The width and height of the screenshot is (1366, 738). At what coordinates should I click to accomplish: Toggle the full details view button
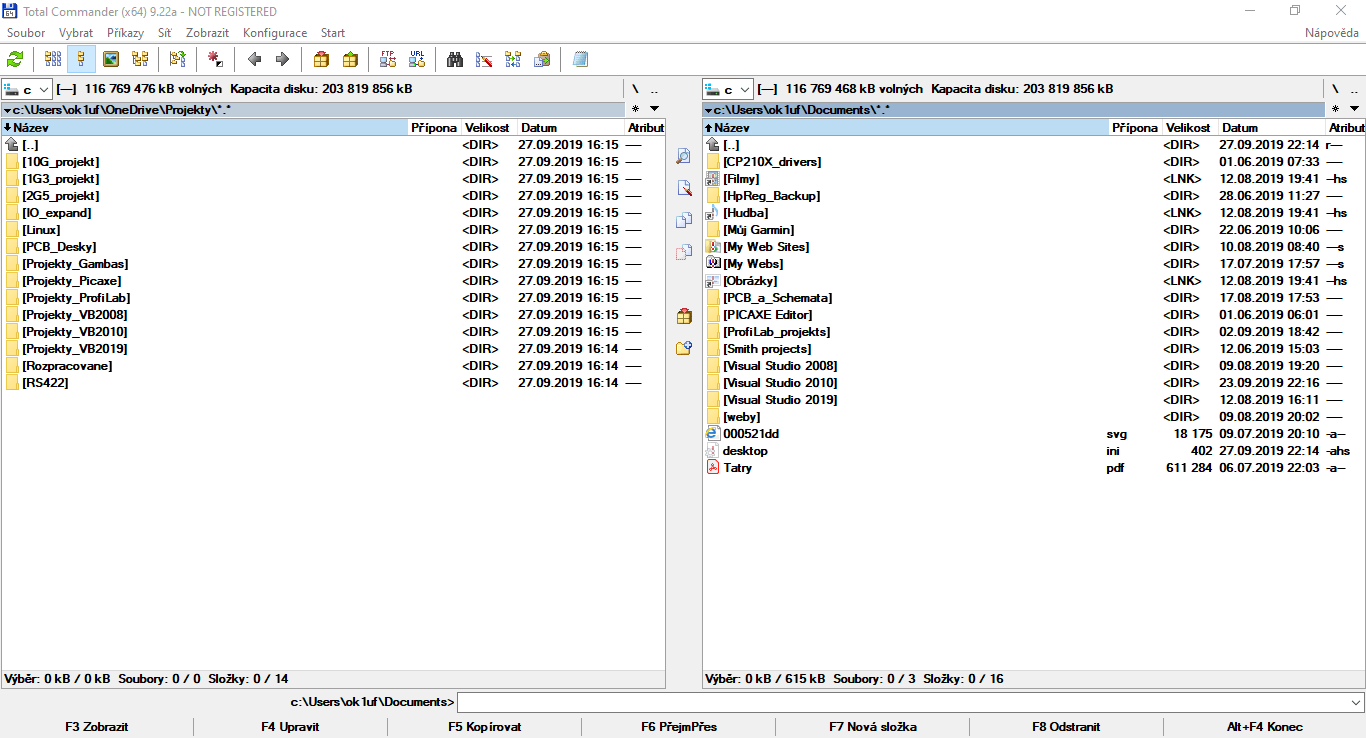82,59
